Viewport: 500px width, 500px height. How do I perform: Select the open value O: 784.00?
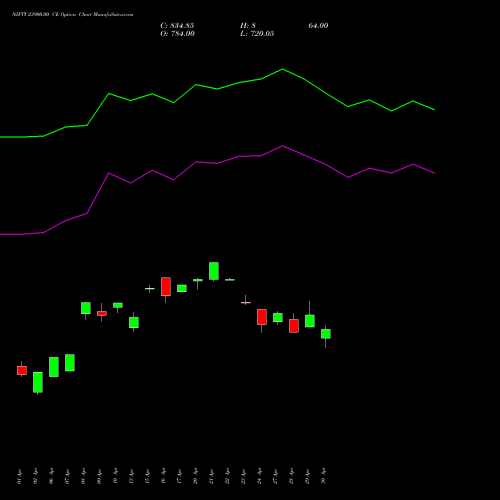tap(177, 34)
